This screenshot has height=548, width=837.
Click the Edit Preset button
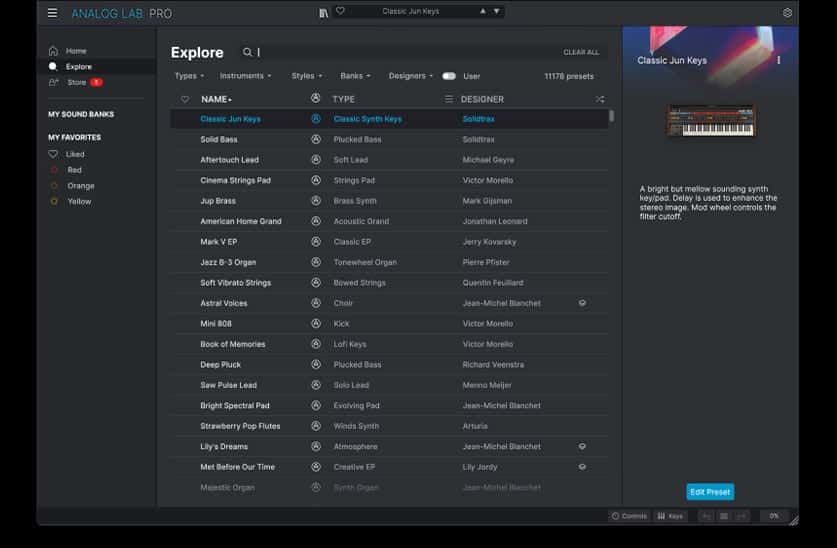tap(710, 491)
